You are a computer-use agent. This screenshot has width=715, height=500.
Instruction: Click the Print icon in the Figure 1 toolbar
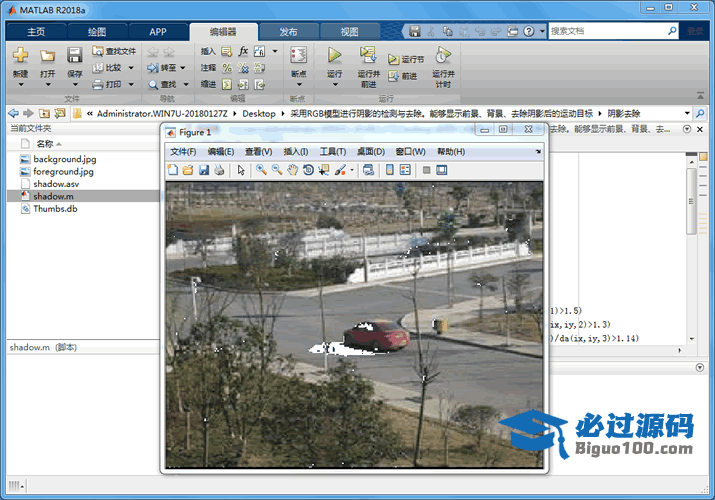pyautogui.click(x=219, y=170)
